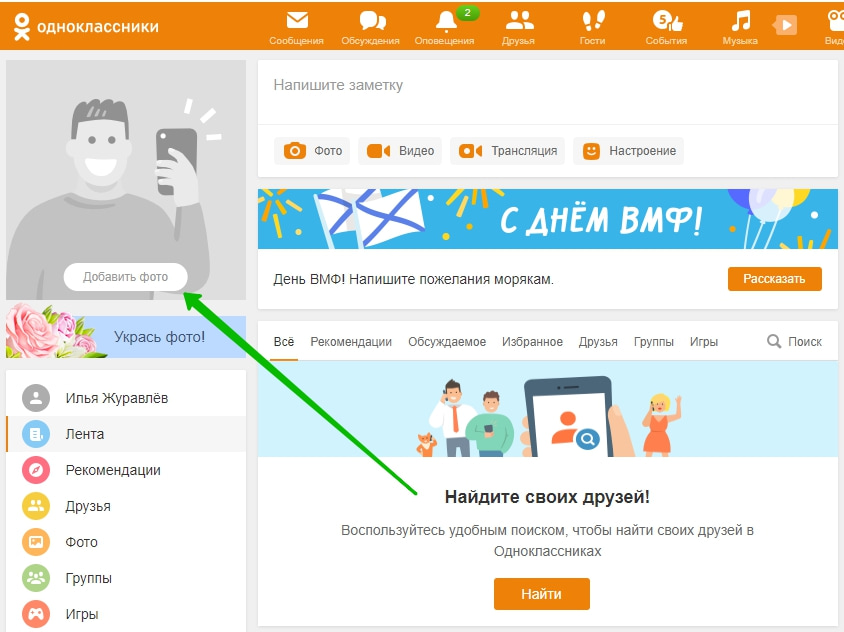
Task: Open Друзья icon in top bar
Action: pyautogui.click(x=519, y=20)
